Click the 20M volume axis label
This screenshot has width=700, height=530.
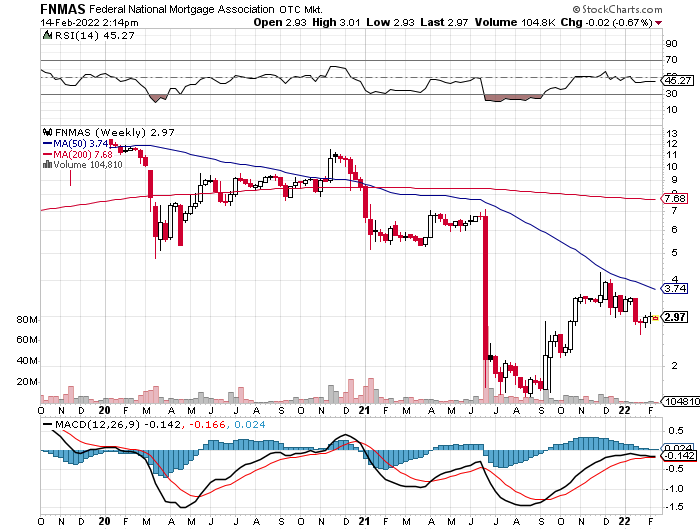27,382
